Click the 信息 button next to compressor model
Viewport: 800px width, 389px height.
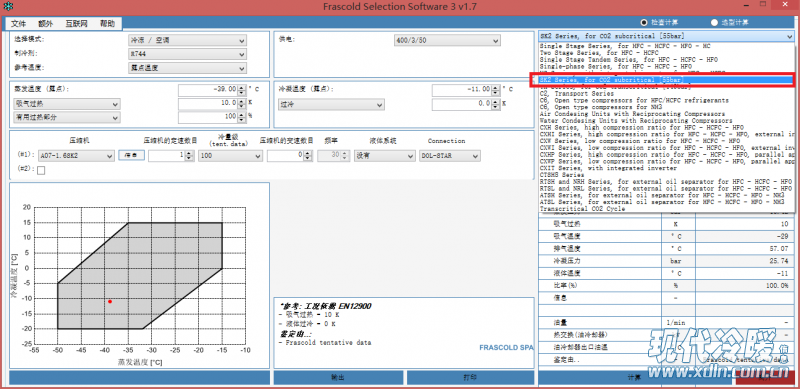[x=132, y=156]
